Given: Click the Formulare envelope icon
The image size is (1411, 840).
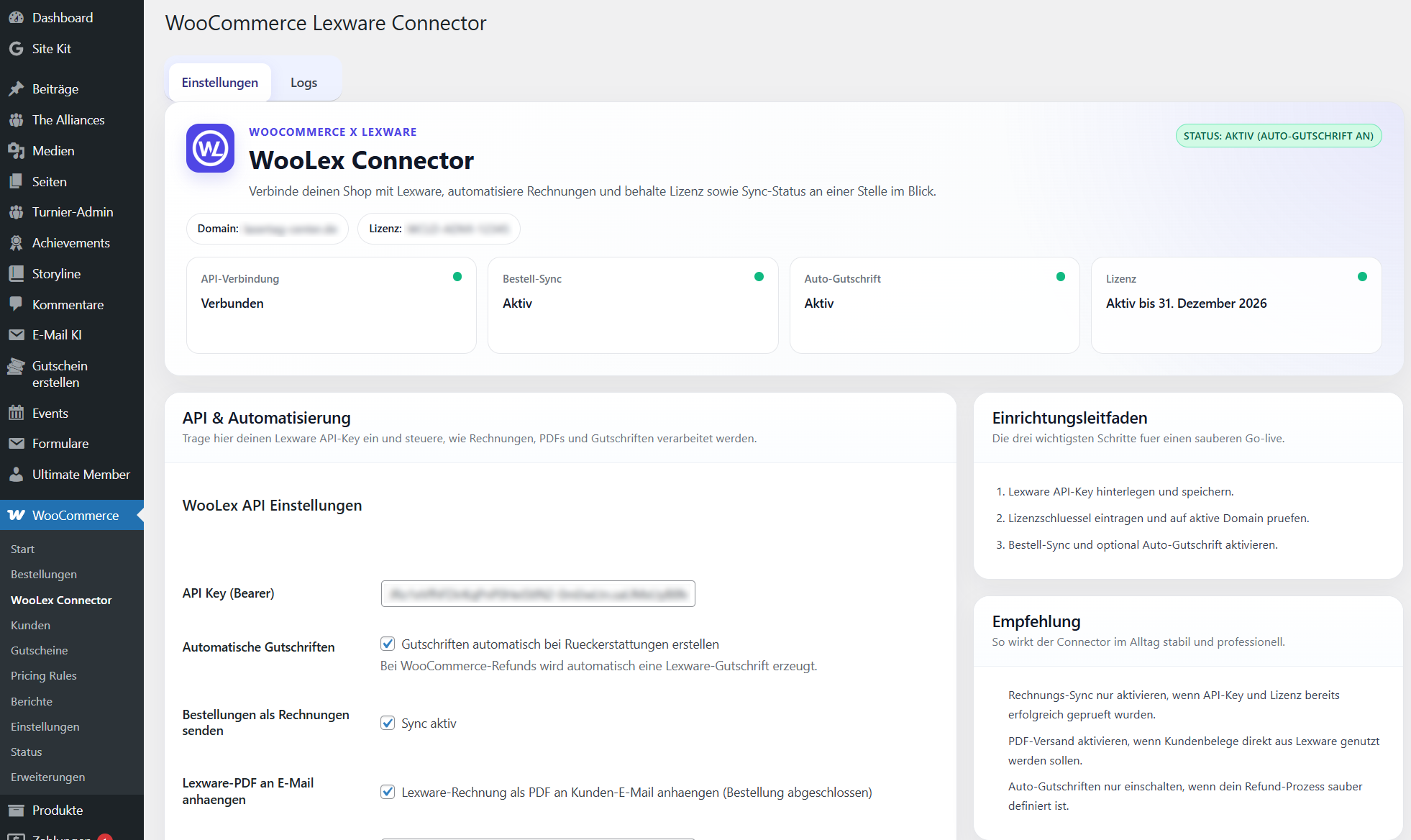Looking at the screenshot, I should 16,444.
